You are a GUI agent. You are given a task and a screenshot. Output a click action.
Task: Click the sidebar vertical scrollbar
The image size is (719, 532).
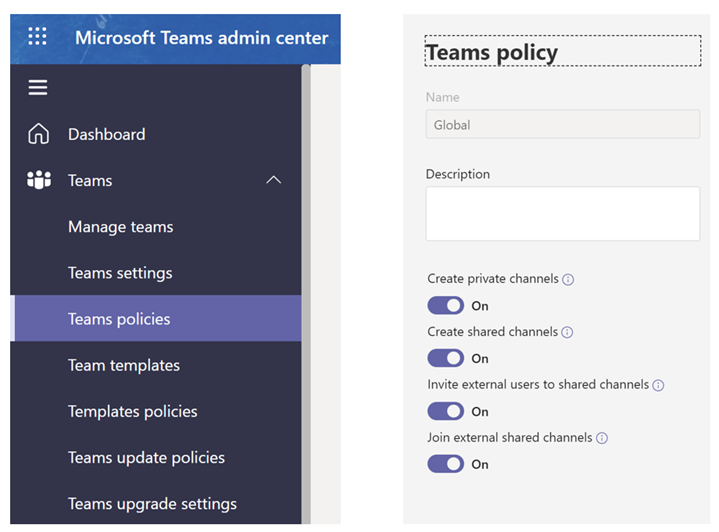pos(306,294)
